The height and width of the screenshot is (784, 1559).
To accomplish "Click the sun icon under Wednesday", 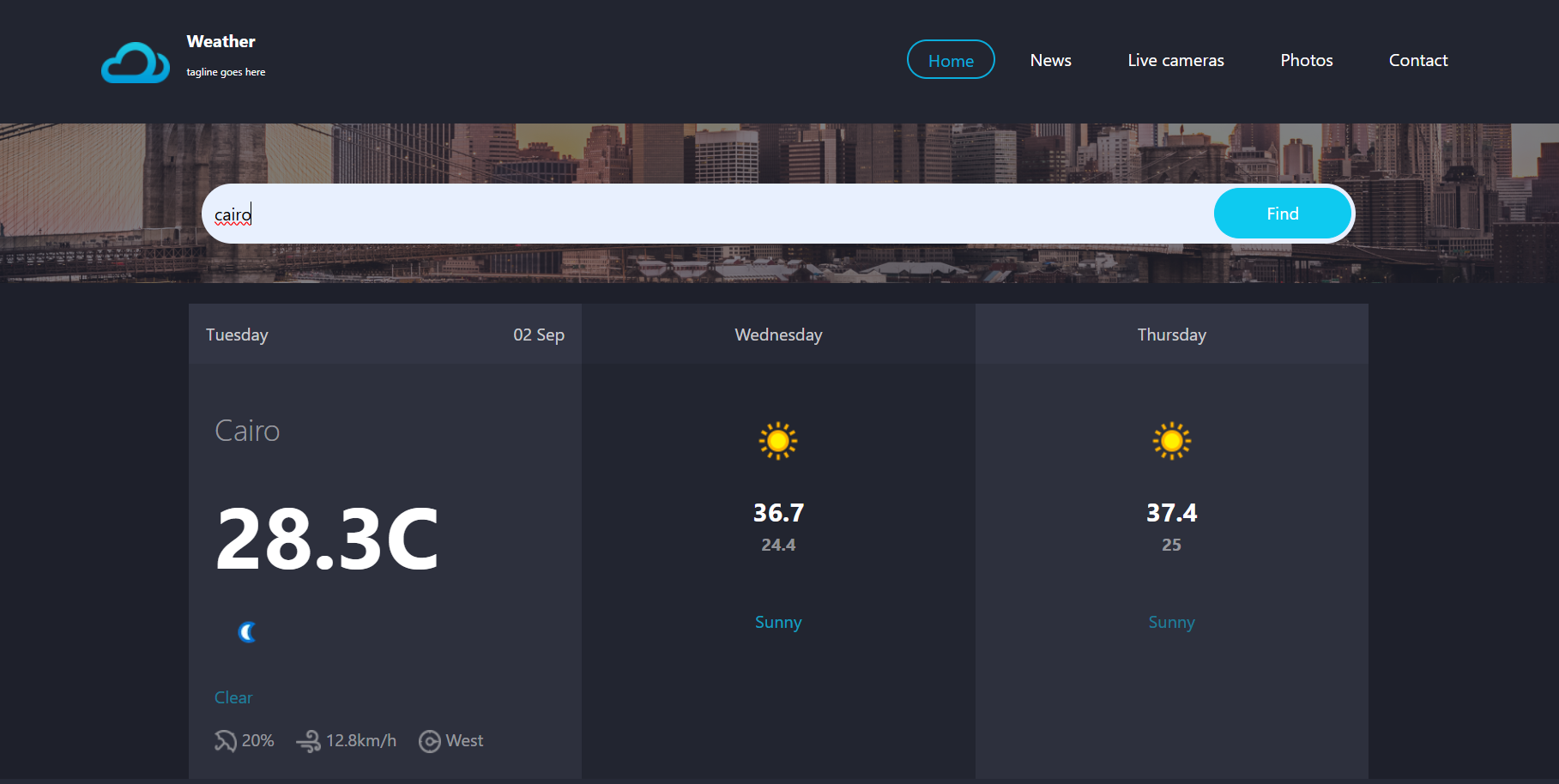I will point(778,441).
